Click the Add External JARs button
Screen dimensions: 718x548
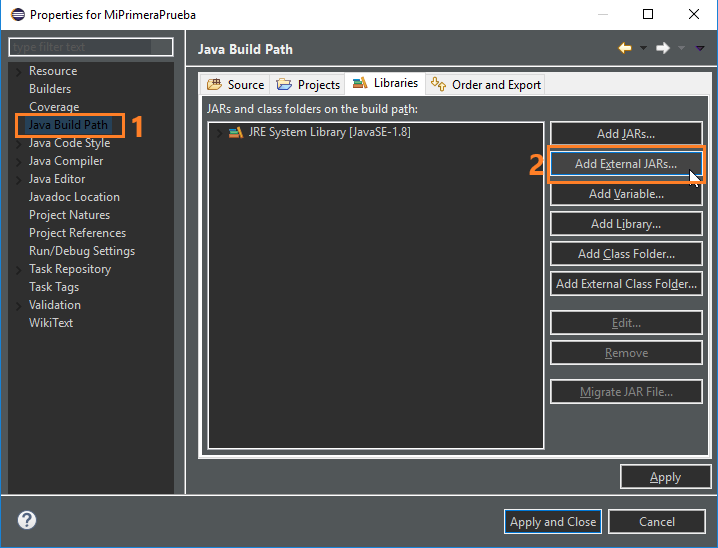[626, 164]
